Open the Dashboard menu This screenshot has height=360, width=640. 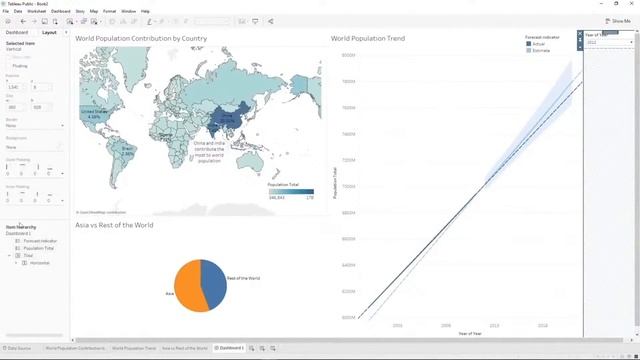(x=60, y=11)
